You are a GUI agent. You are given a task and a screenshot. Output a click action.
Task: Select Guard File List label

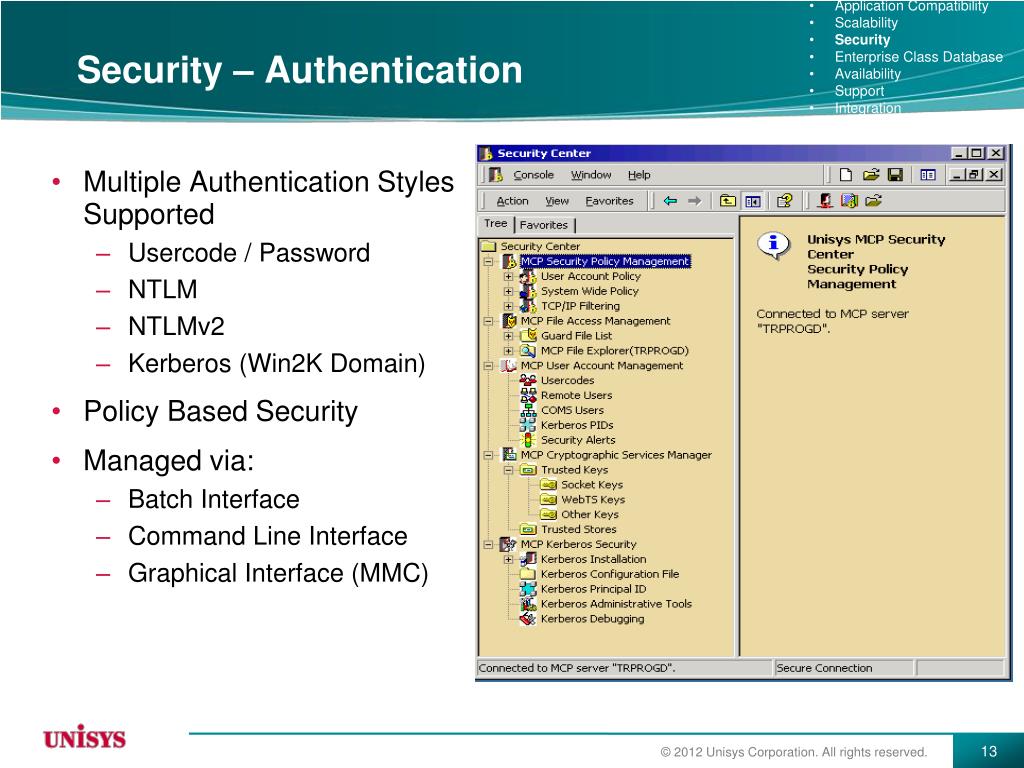(x=577, y=336)
